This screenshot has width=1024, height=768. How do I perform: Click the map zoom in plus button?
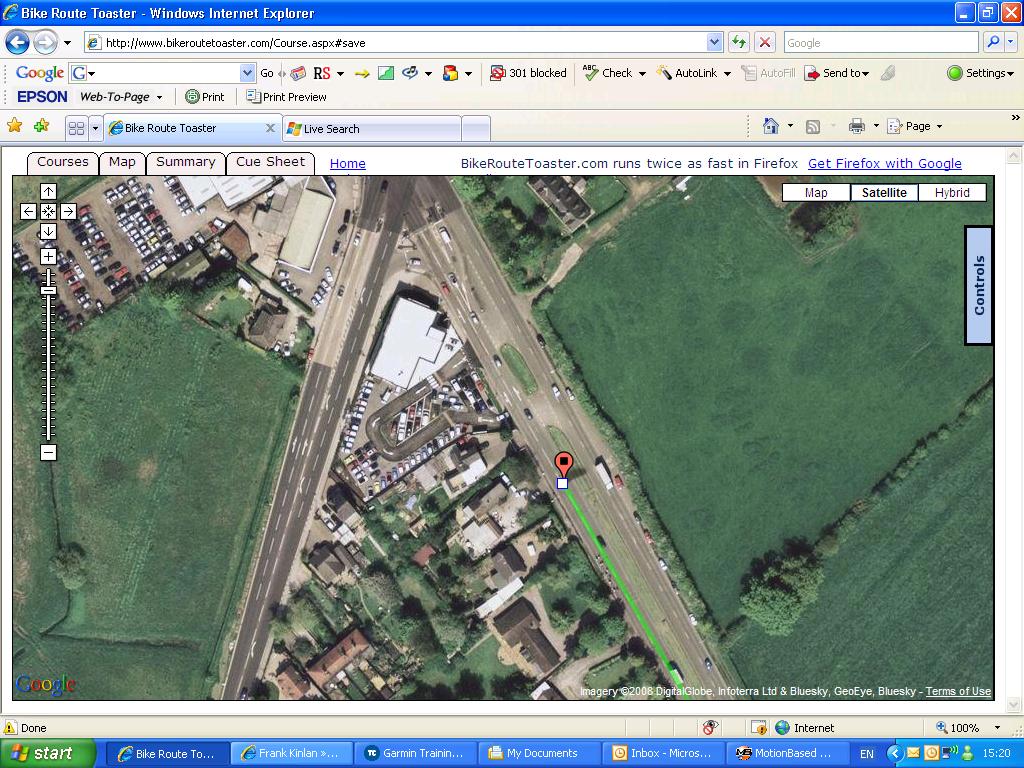coord(48,256)
